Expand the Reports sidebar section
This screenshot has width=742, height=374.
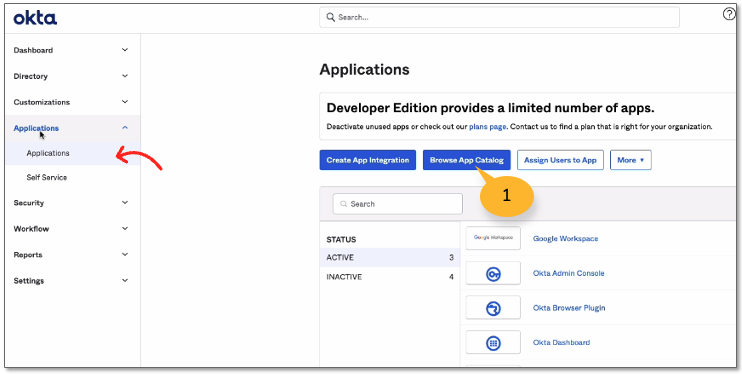click(125, 255)
